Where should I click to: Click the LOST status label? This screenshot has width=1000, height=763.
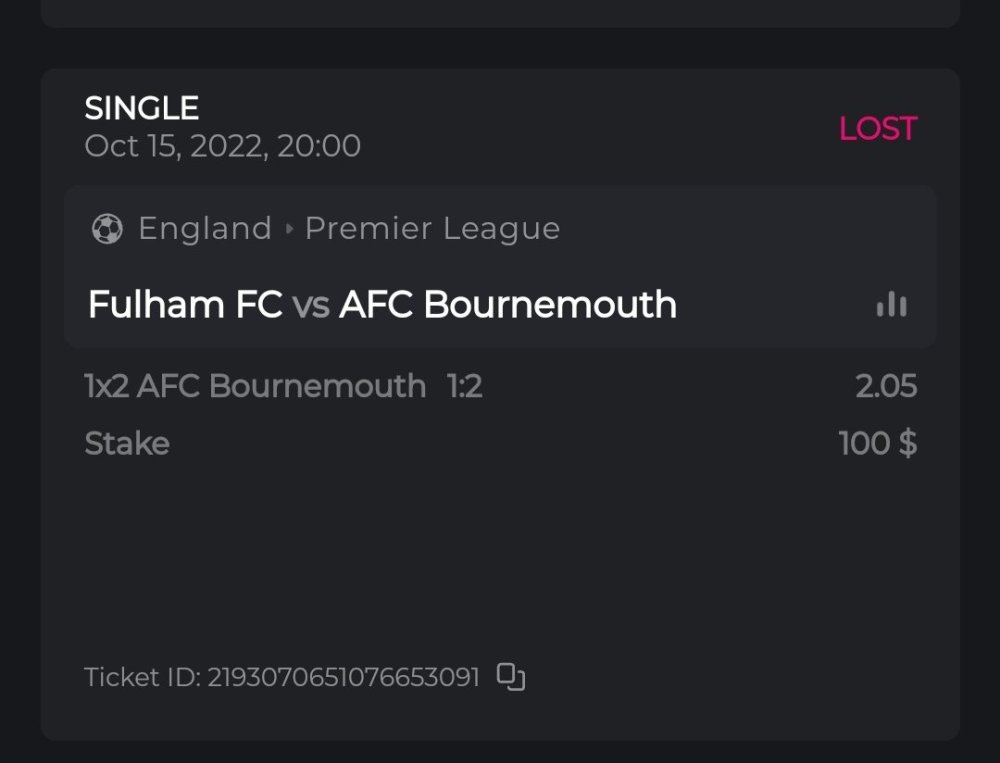pyautogui.click(x=877, y=129)
